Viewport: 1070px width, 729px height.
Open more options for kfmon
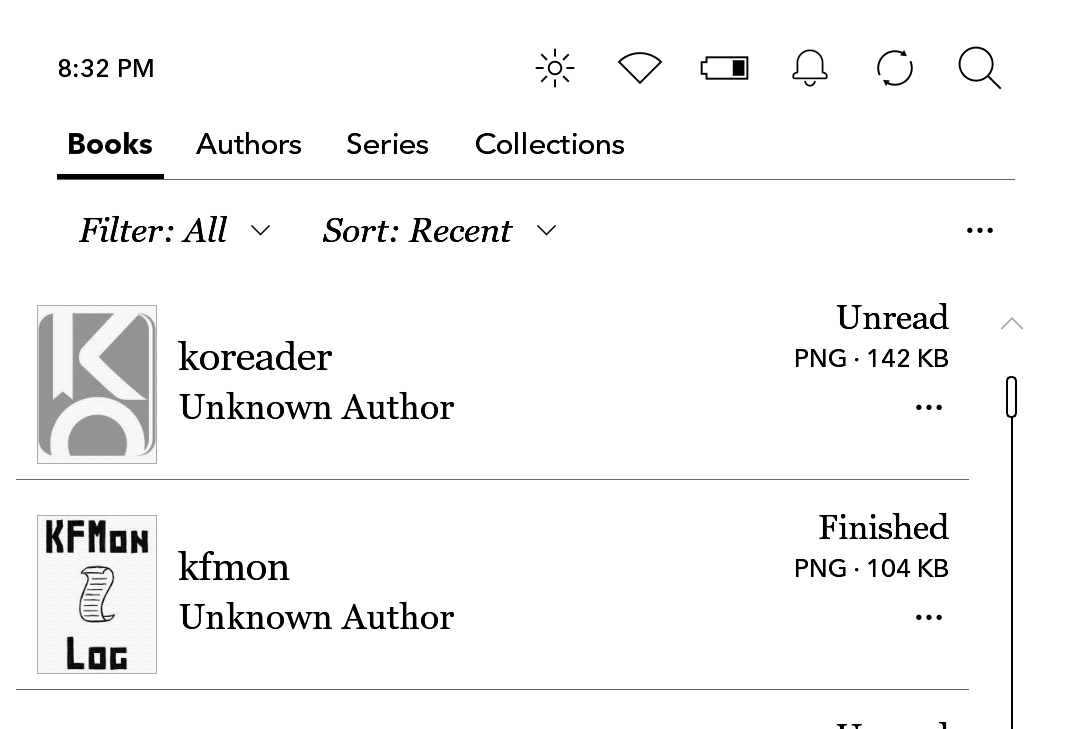tap(929, 618)
